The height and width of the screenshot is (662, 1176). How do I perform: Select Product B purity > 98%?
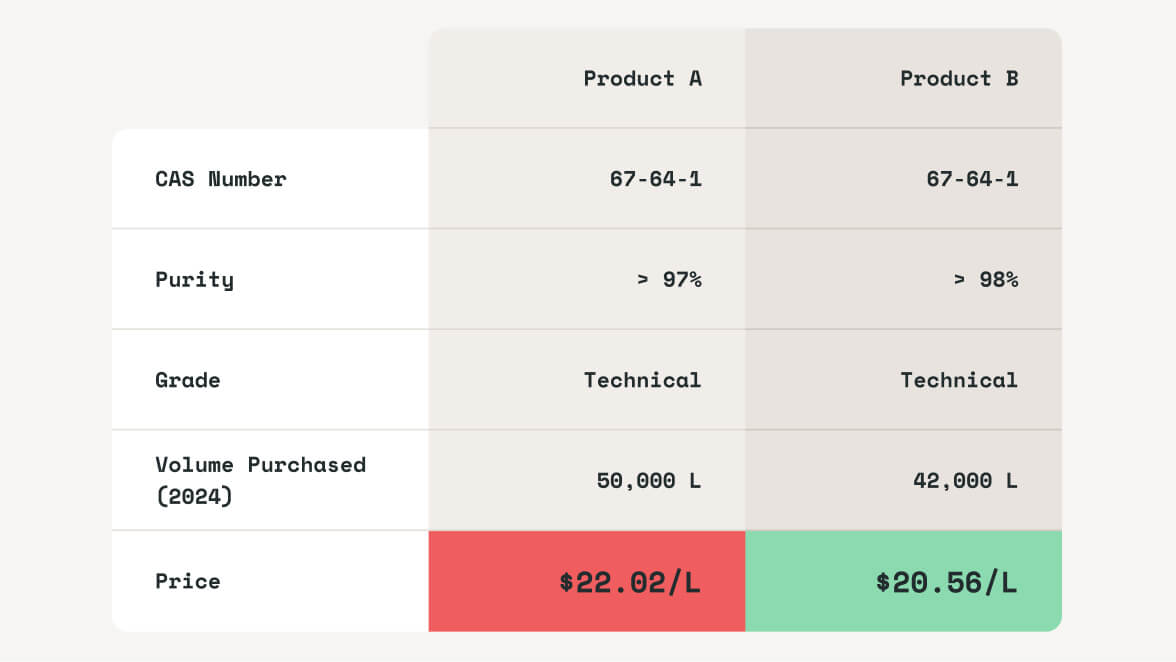(985, 279)
